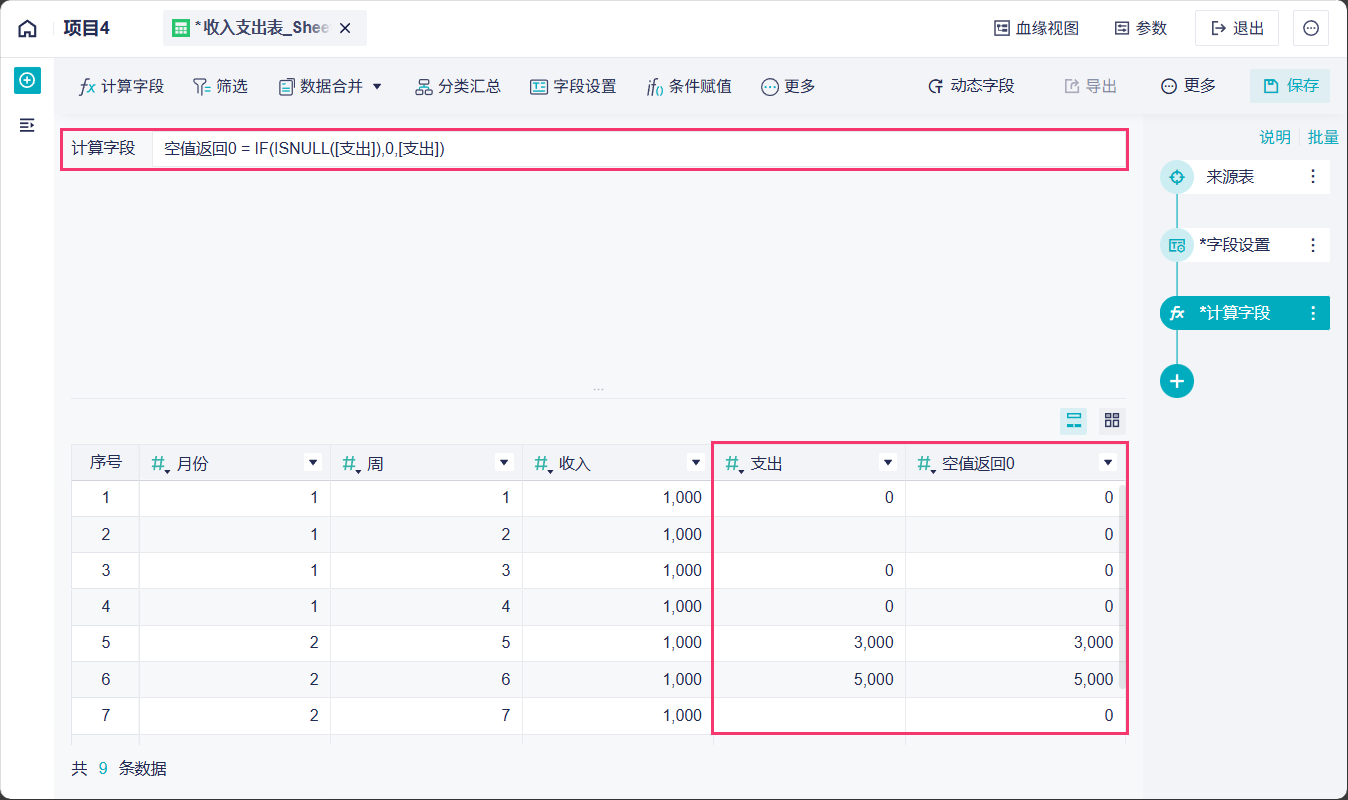The image size is (1348, 800).
Task: Go to home via the house icon
Action: click(x=27, y=29)
